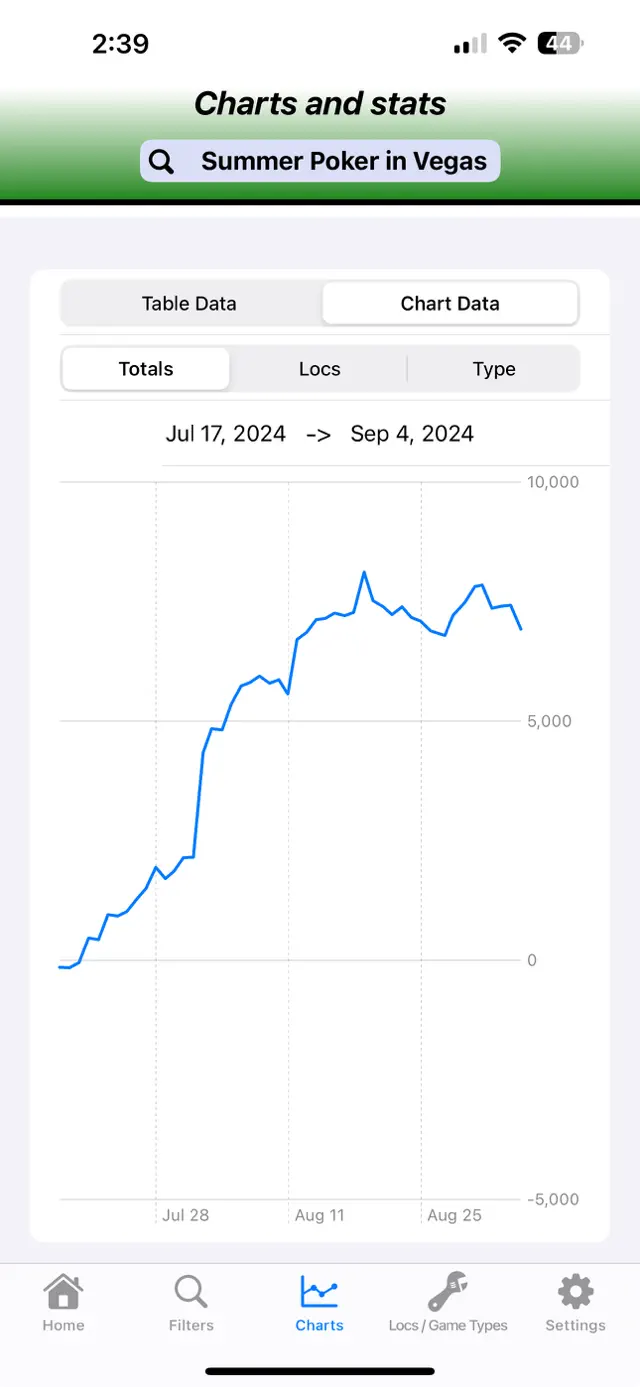Tap the Settings label in bottom navigation
Image resolution: width=640 pixels, height=1387 pixels.
pos(575,1325)
